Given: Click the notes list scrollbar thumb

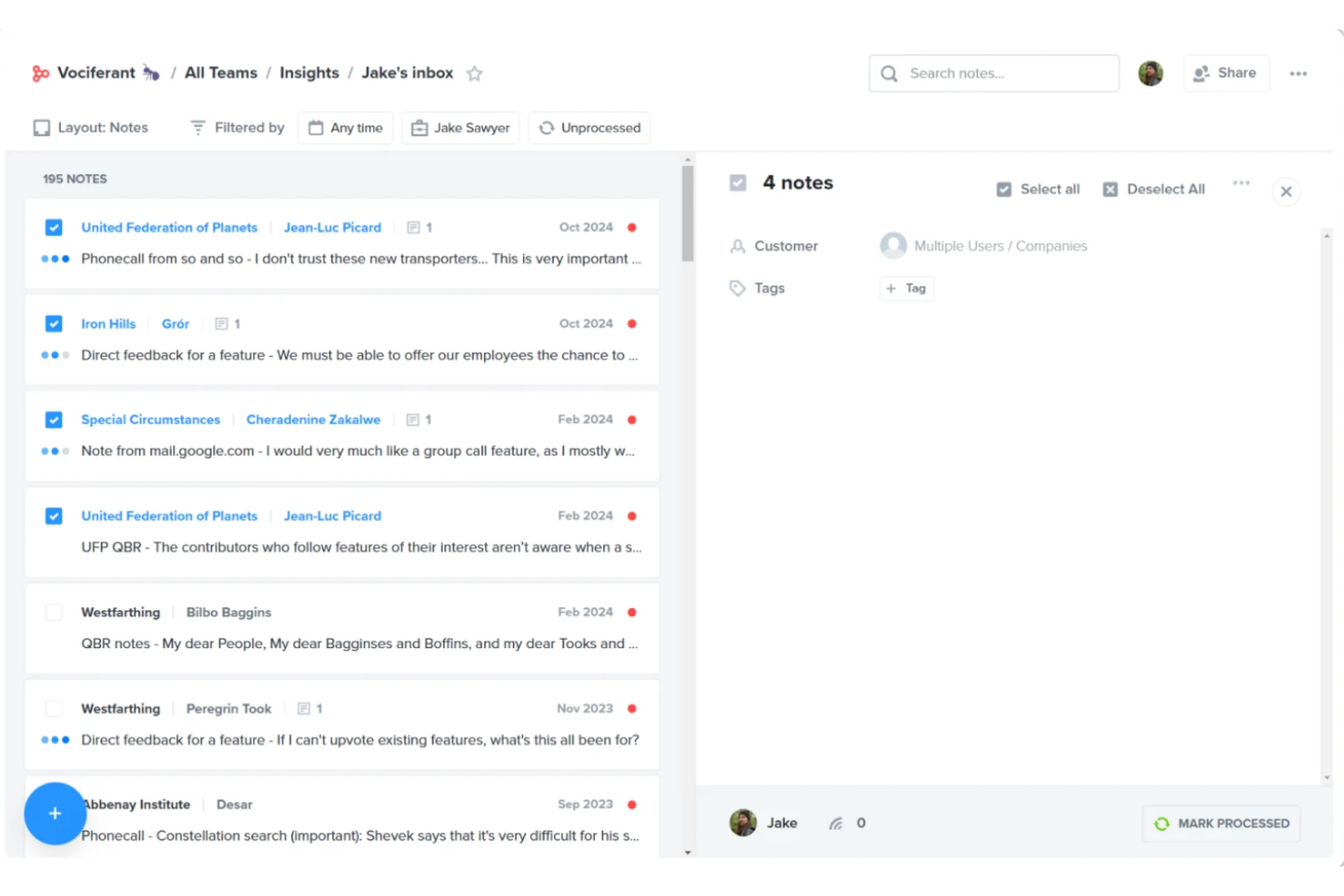Looking at the screenshot, I should (x=687, y=214).
